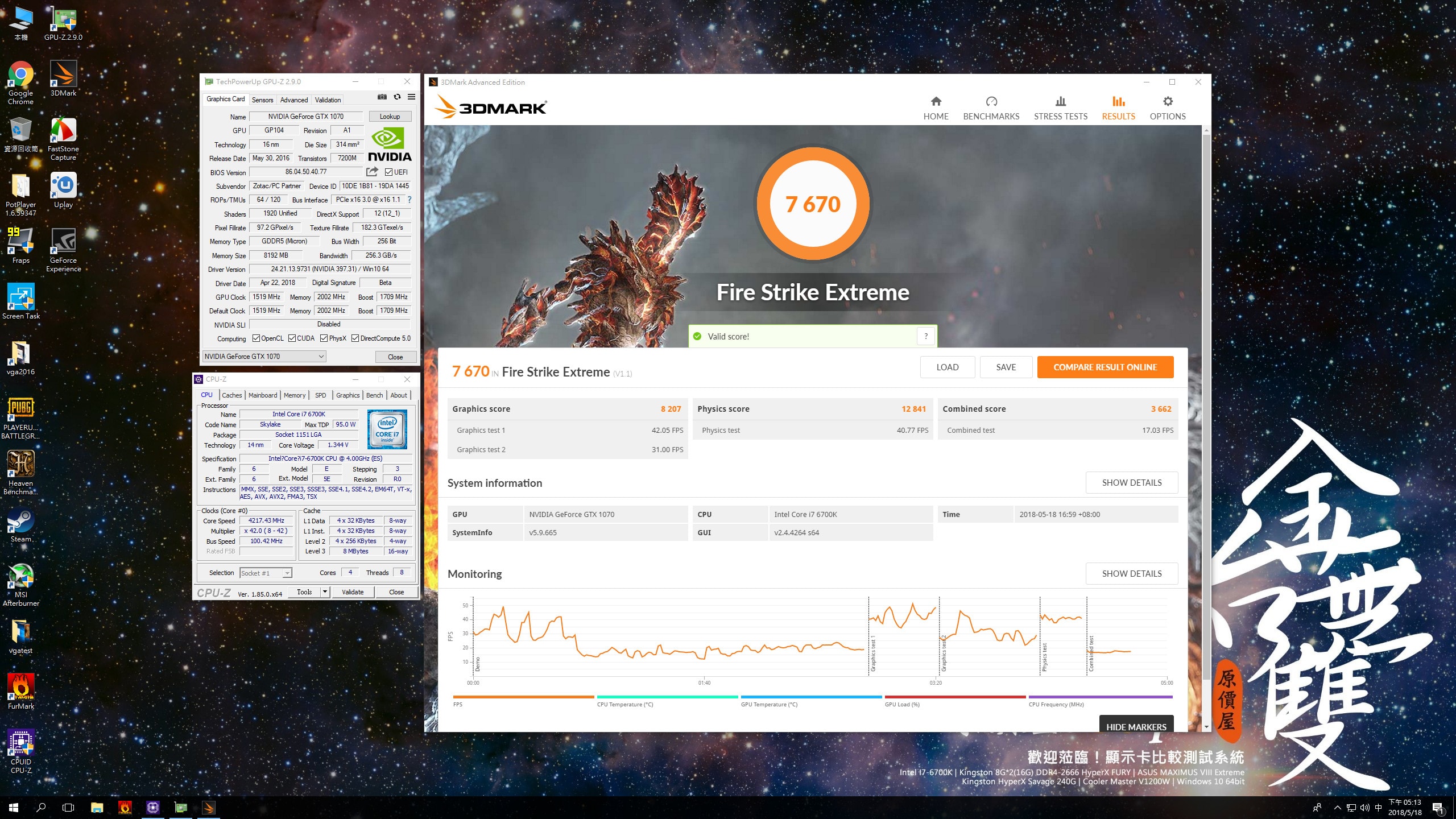Viewport: 1456px width, 819px height.
Task: Open the Memory tab in CPU-Z
Action: 295,395
